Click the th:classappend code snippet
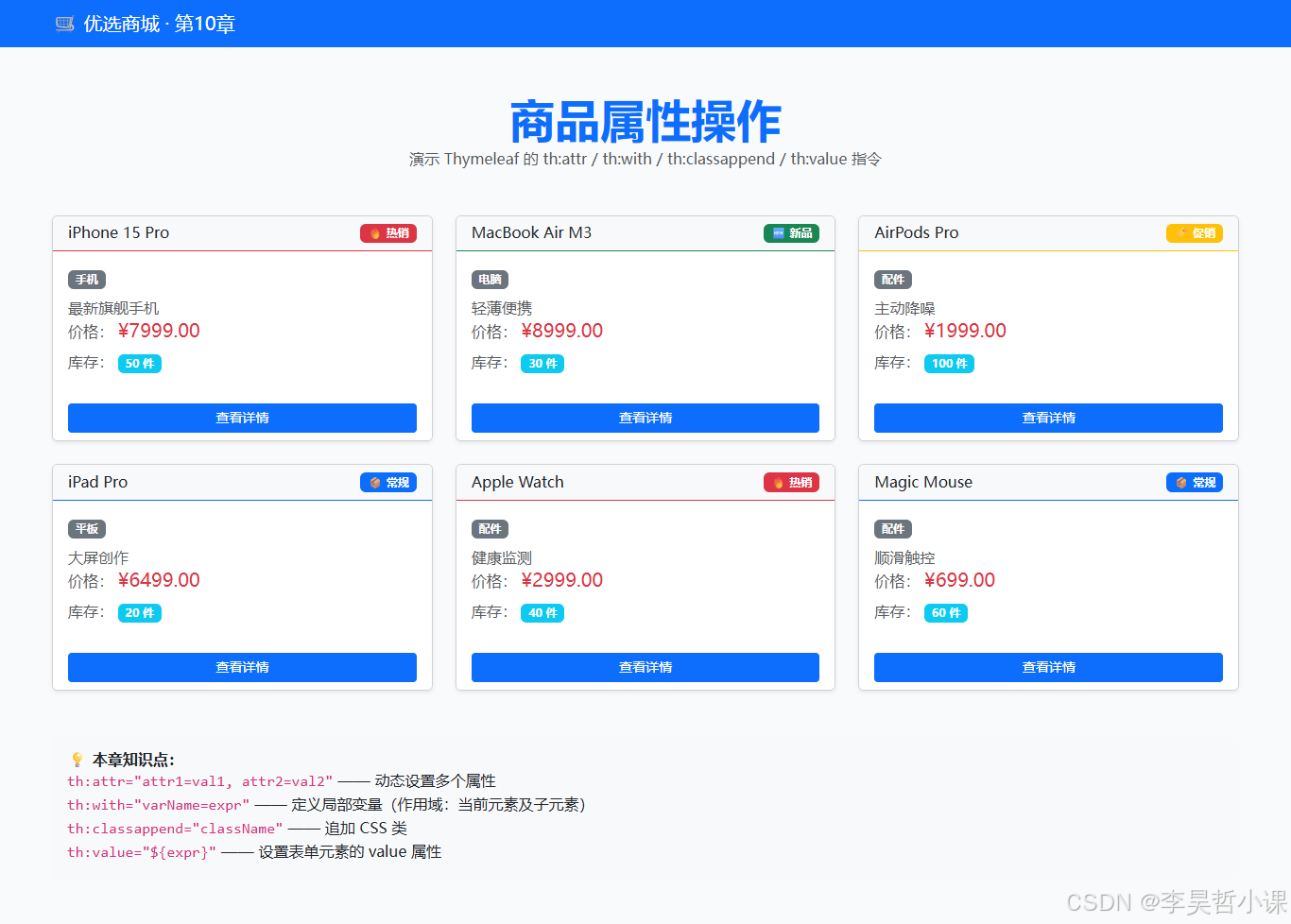Viewport: 1291px width, 924px height. (x=175, y=829)
